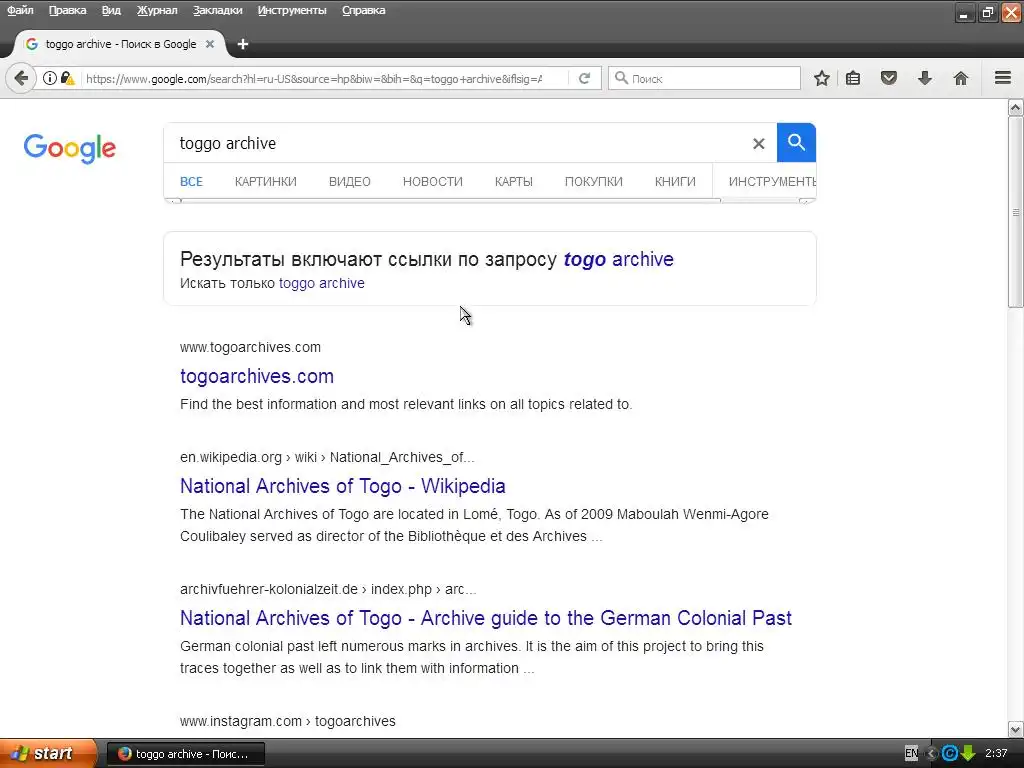The image size is (1024, 768).
Task: Open Firefox hamburger menu
Action: click(x=1003, y=78)
